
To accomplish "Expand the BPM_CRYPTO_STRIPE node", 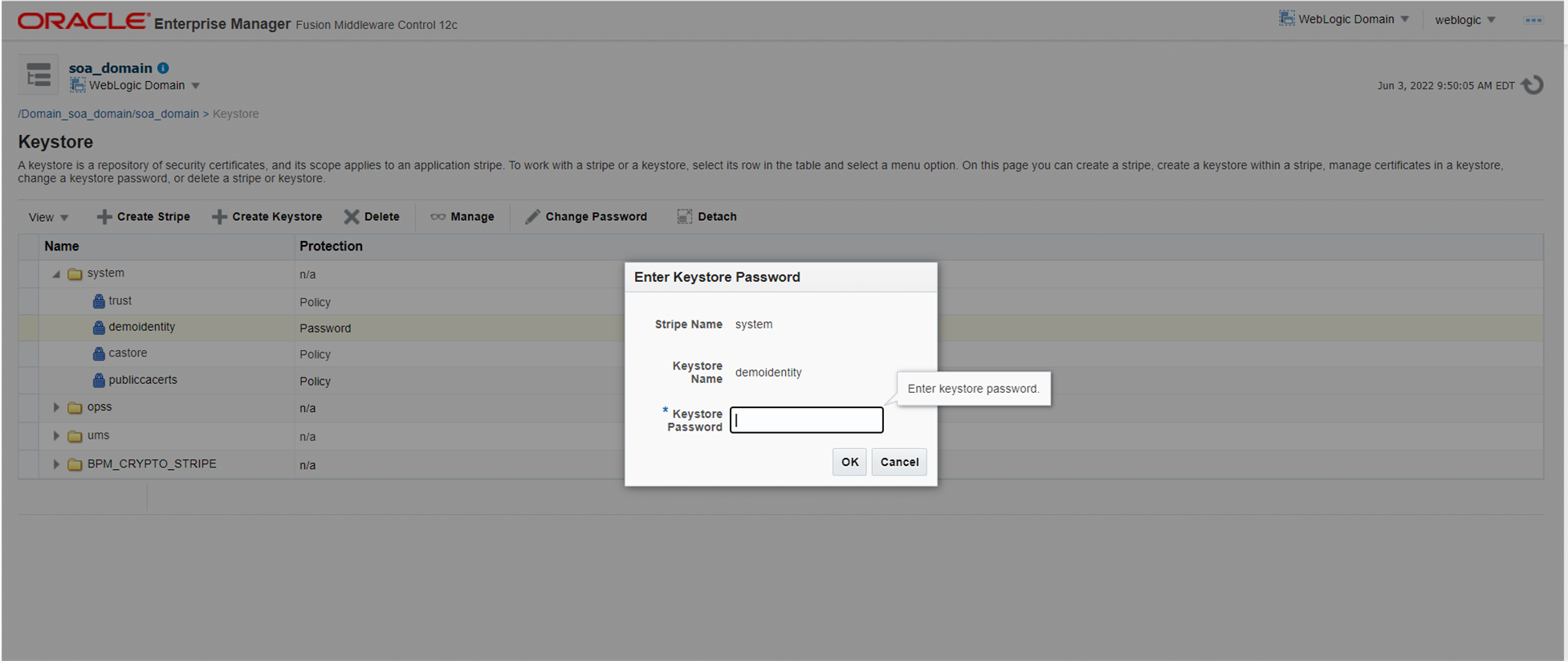I will coord(56,464).
